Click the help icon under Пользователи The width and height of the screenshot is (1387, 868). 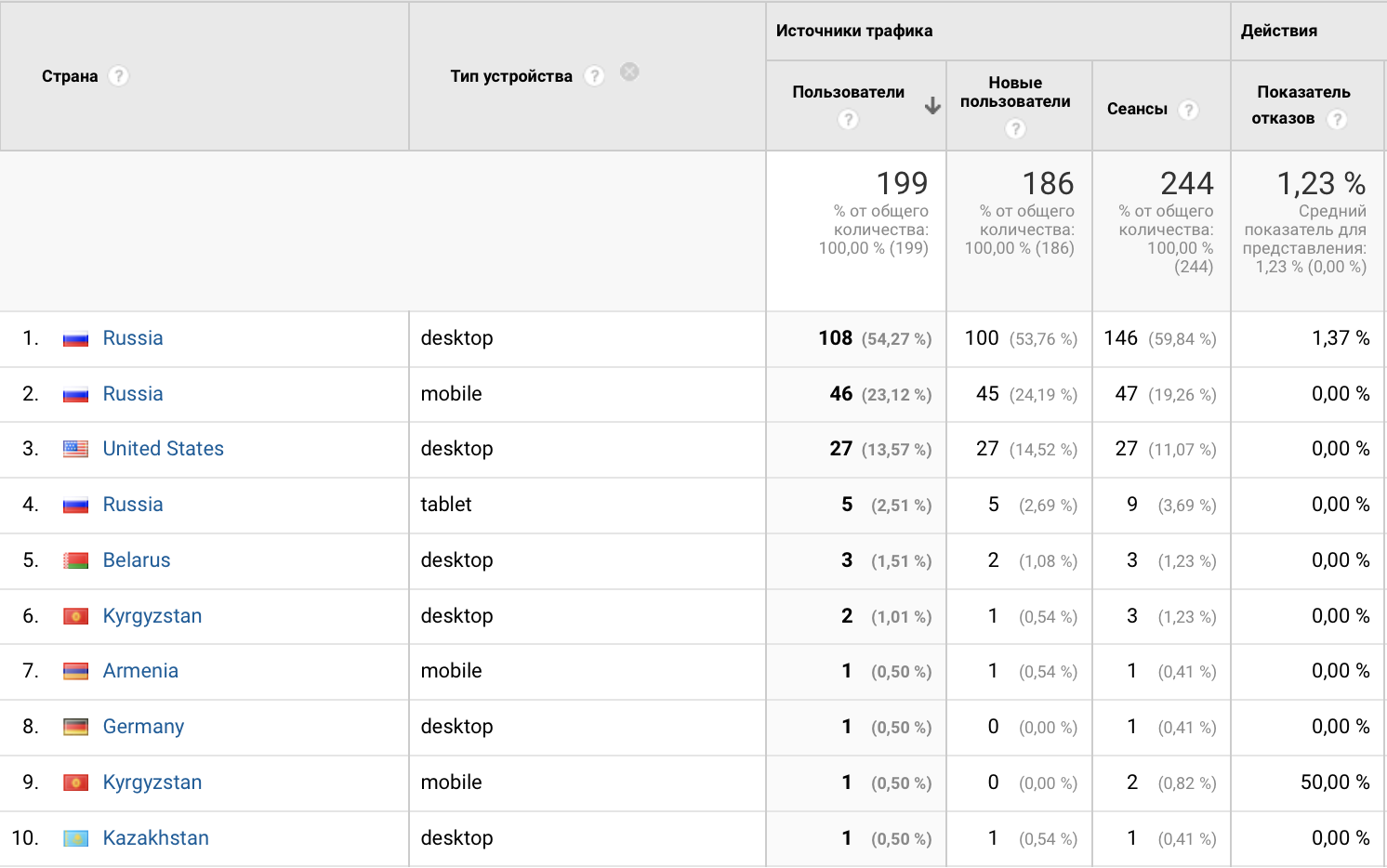[x=848, y=119]
